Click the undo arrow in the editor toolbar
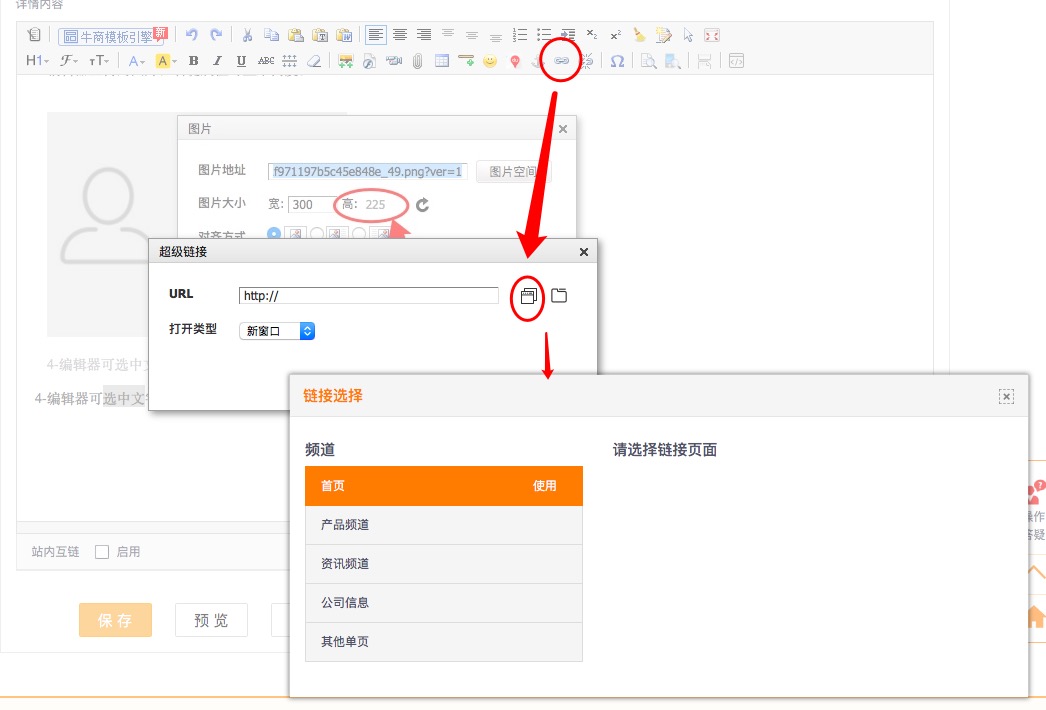 [x=192, y=35]
